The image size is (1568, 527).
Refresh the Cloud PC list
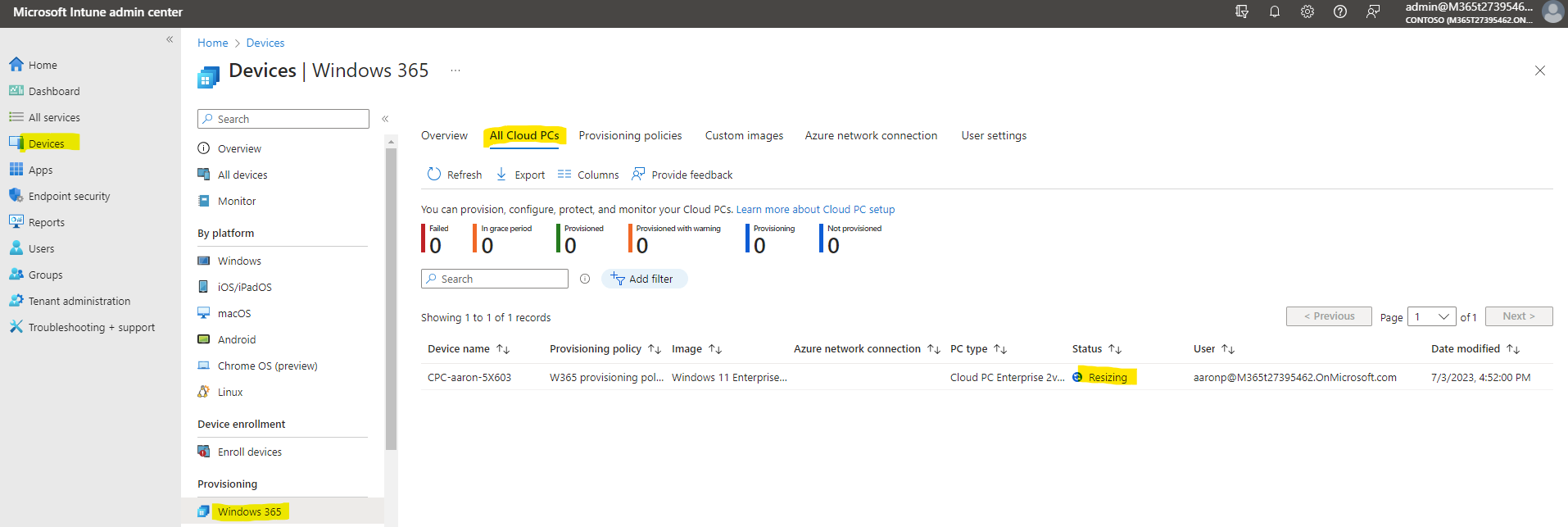point(455,175)
